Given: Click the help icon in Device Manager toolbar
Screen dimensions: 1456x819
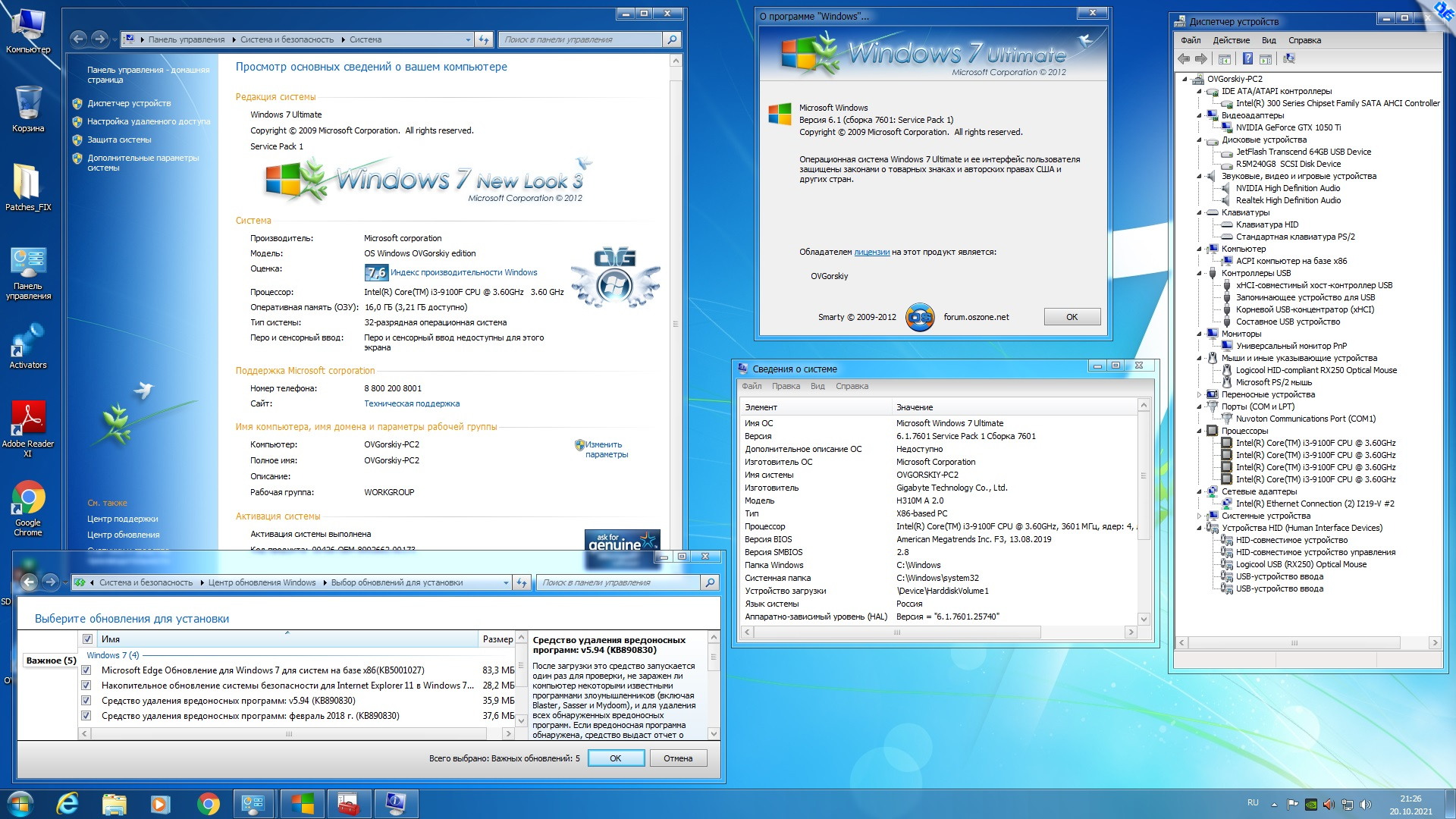Looking at the screenshot, I should point(1247,58).
